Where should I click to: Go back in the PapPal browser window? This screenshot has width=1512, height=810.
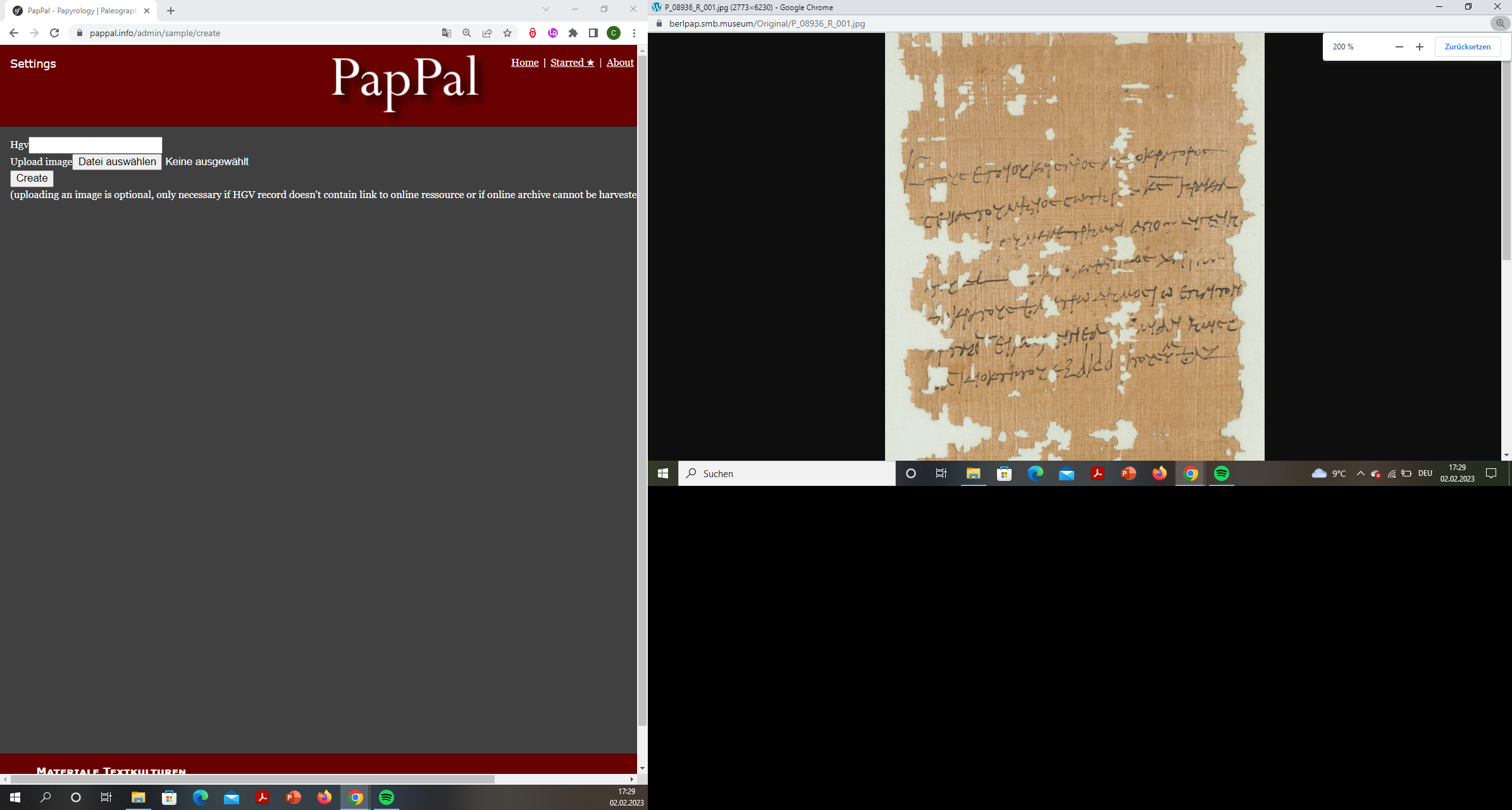click(14, 33)
